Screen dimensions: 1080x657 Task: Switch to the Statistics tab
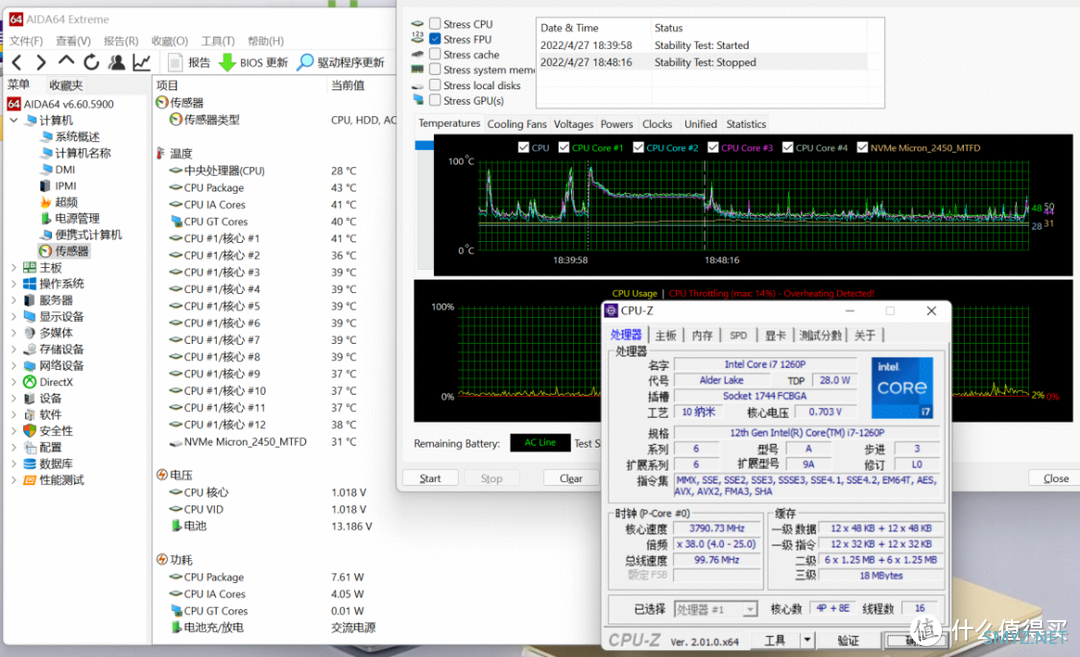coord(746,124)
